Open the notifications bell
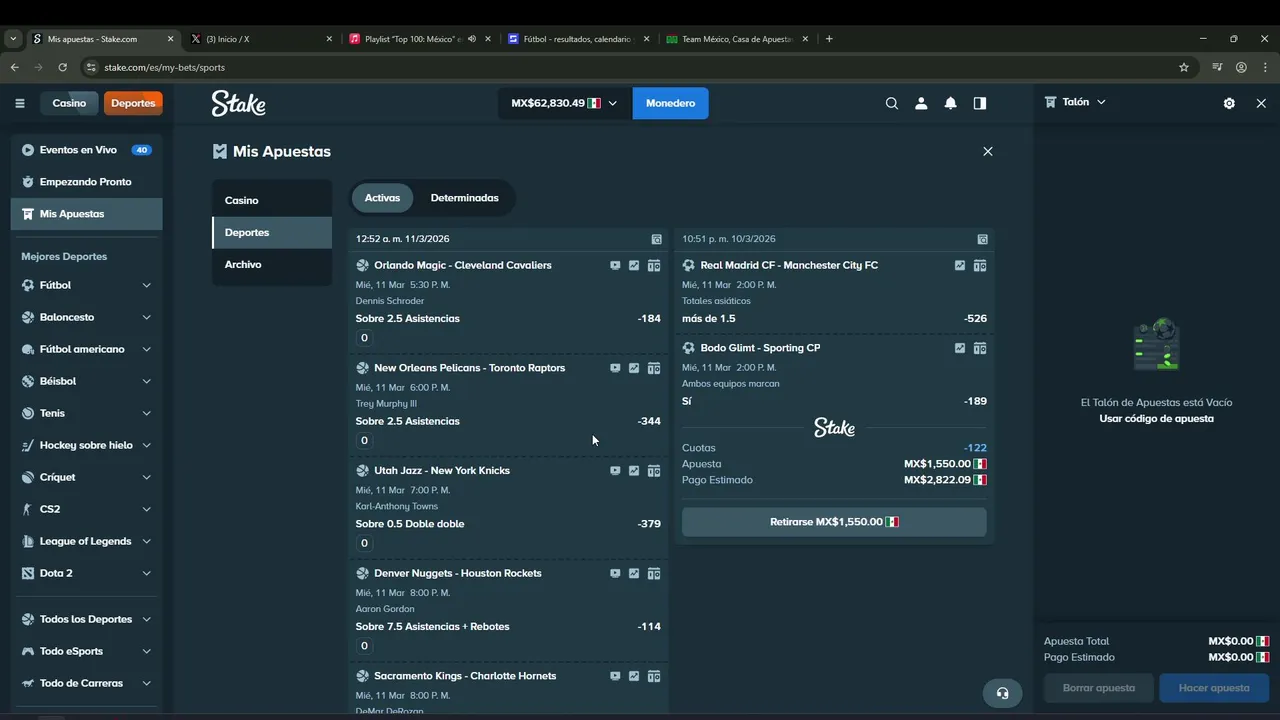 pyautogui.click(x=950, y=103)
